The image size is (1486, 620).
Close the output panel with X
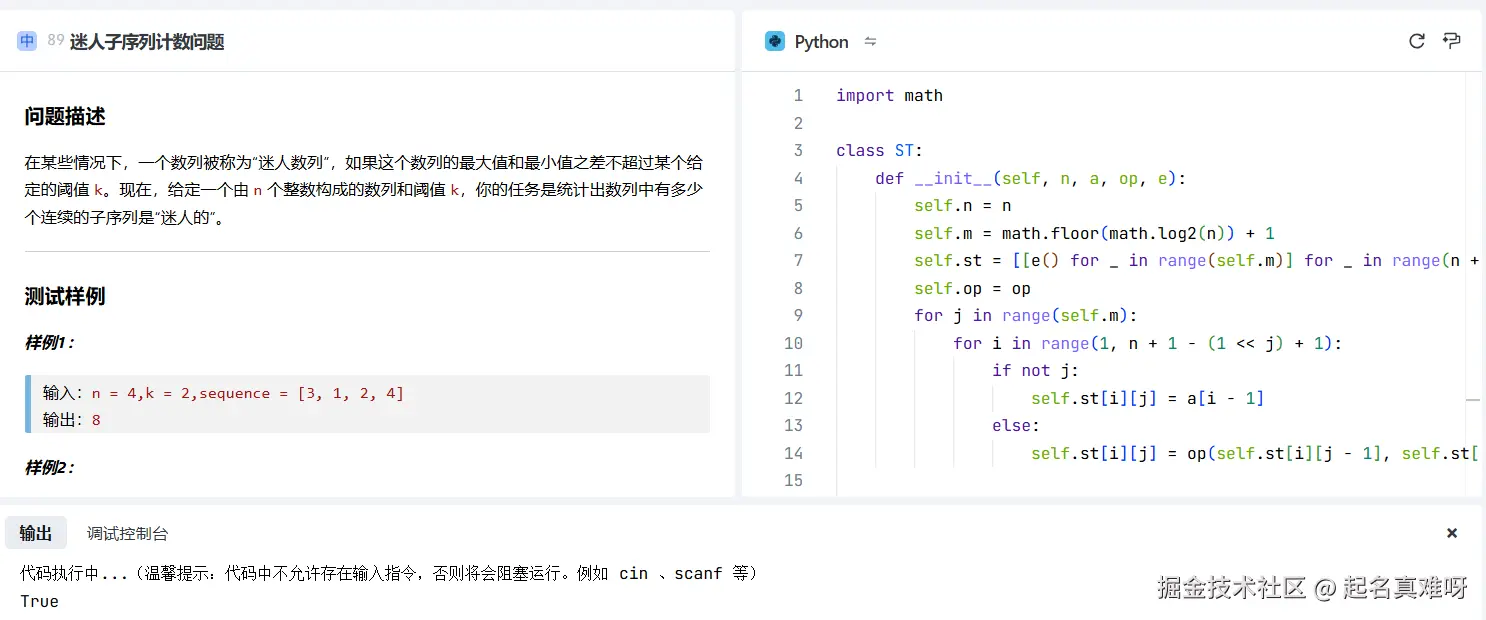click(x=1452, y=533)
